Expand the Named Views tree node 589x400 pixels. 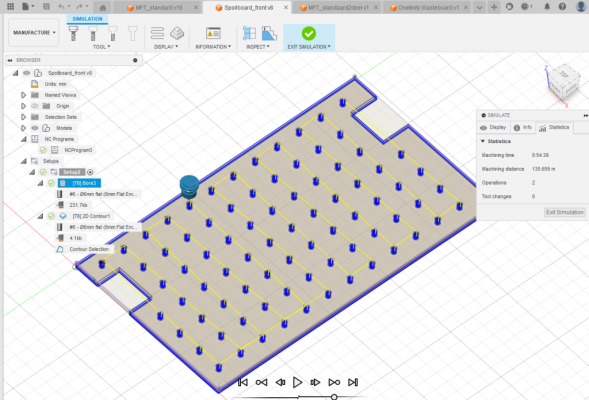[23, 95]
